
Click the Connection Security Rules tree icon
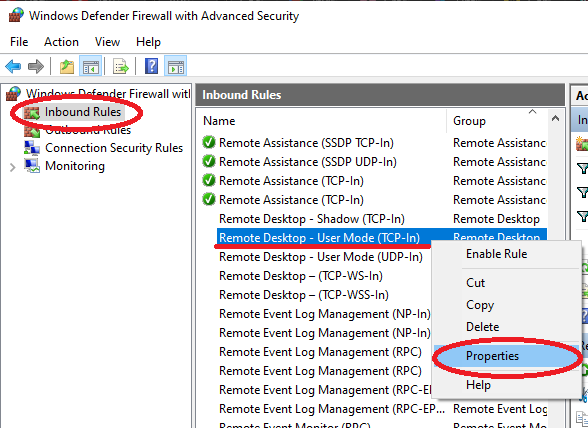(32, 148)
